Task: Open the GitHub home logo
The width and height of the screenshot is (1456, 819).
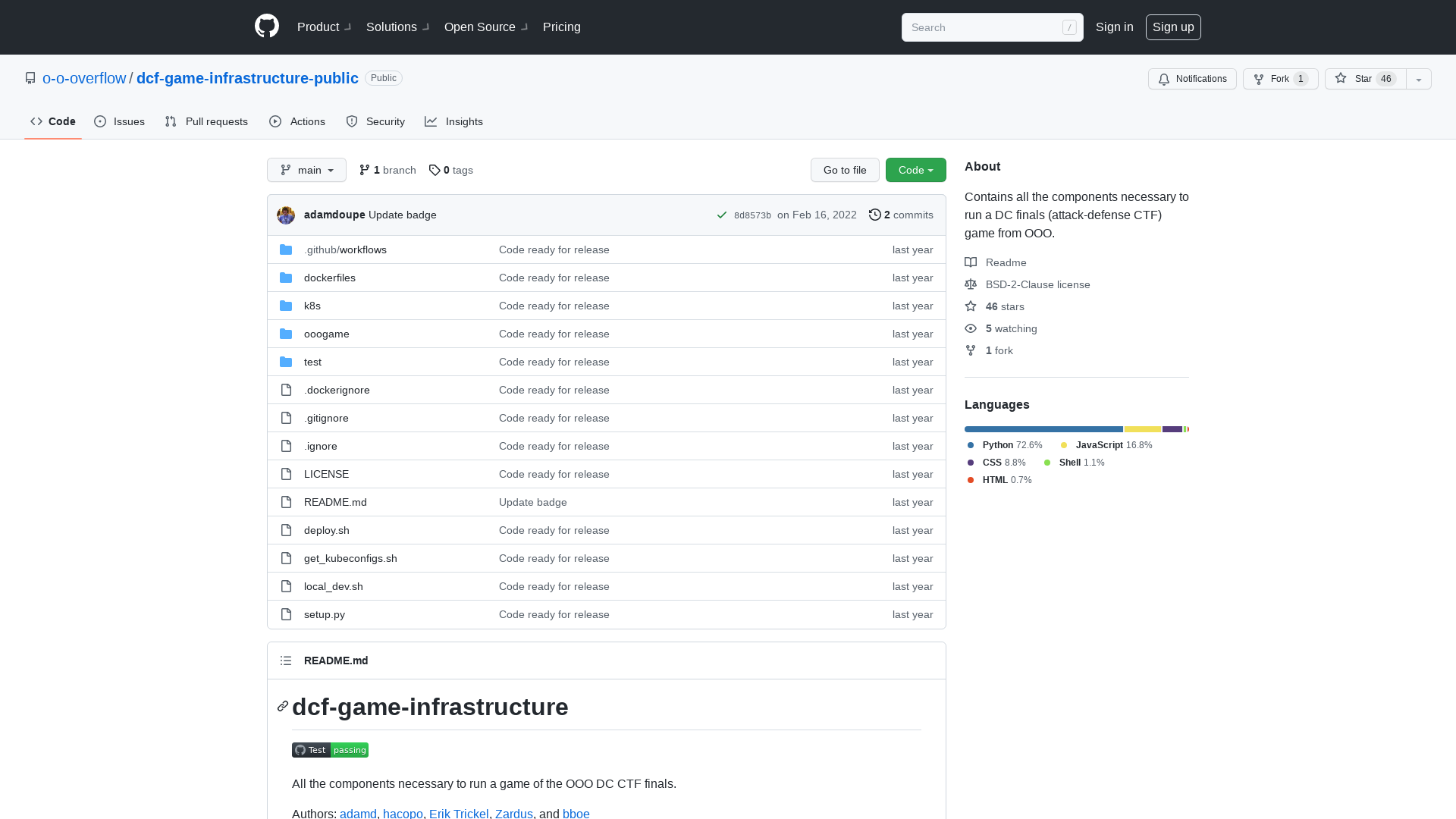Action: pos(267,27)
